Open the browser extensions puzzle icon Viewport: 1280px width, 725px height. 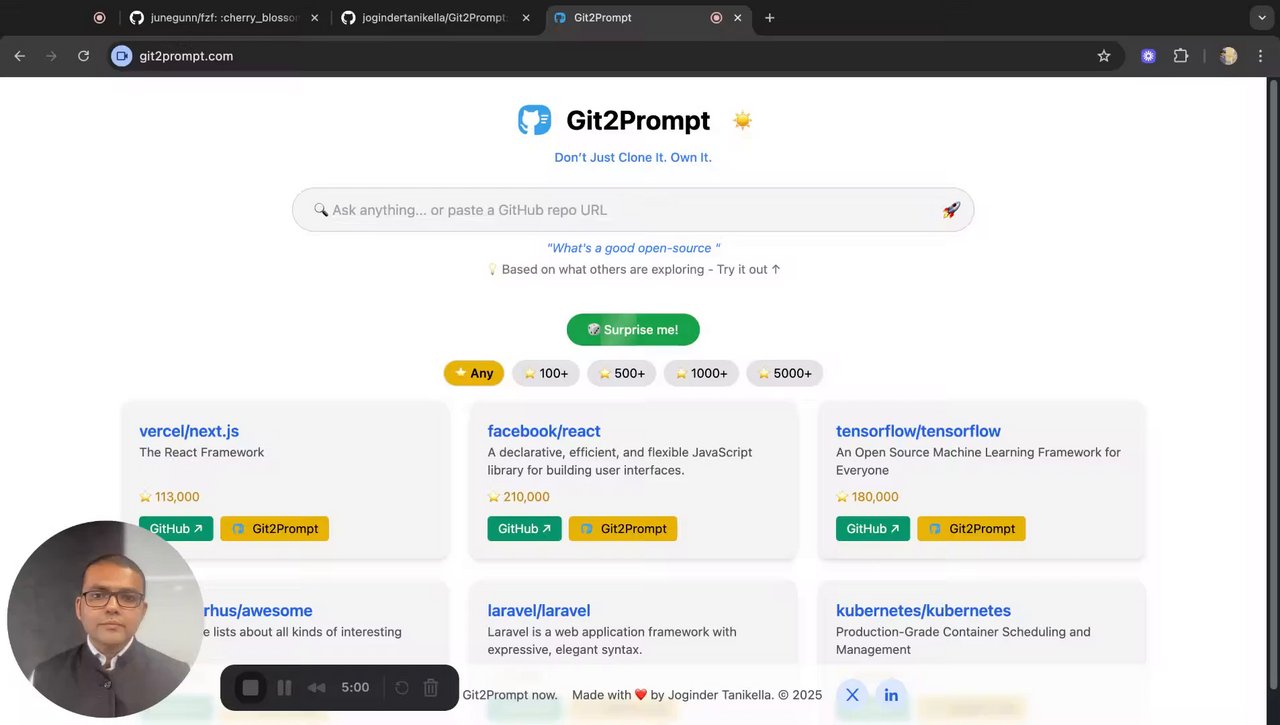1181,56
